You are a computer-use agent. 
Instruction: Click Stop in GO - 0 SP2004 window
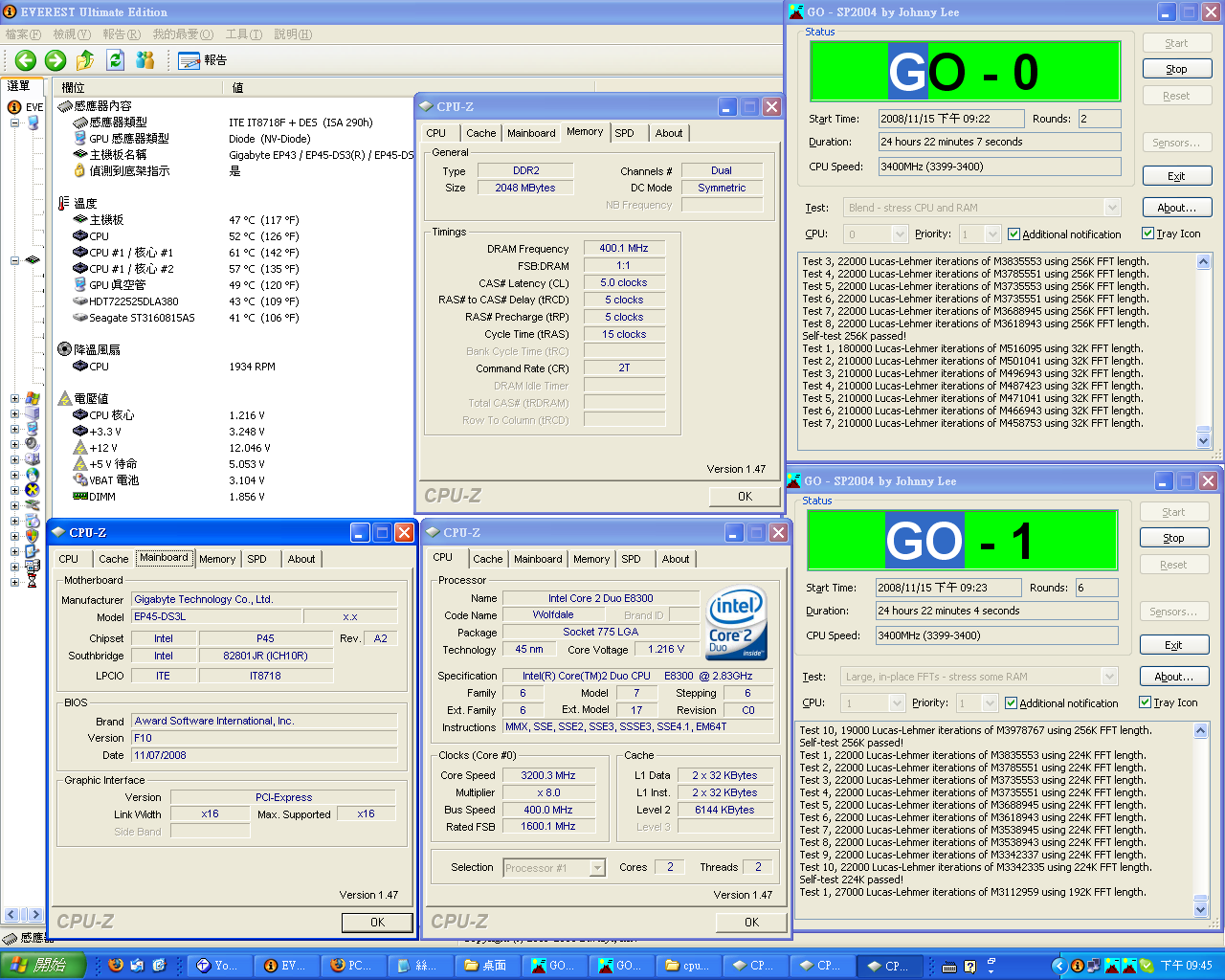(x=1177, y=69)
